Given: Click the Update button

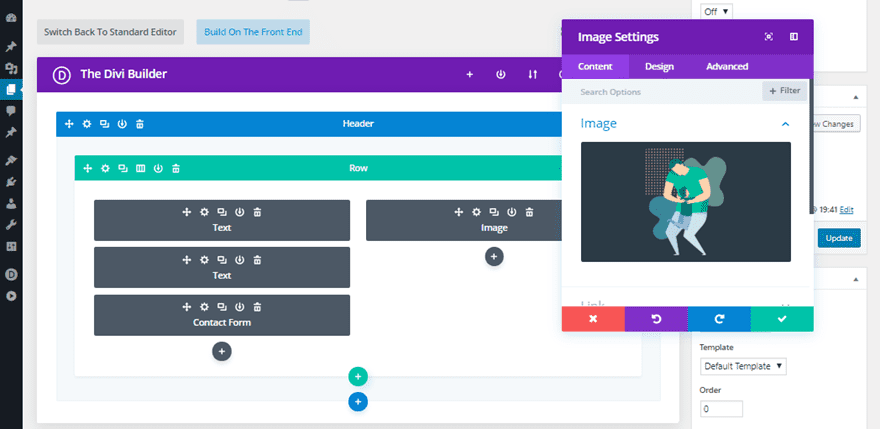Looking at the screenshot, I should pos(839,238).
